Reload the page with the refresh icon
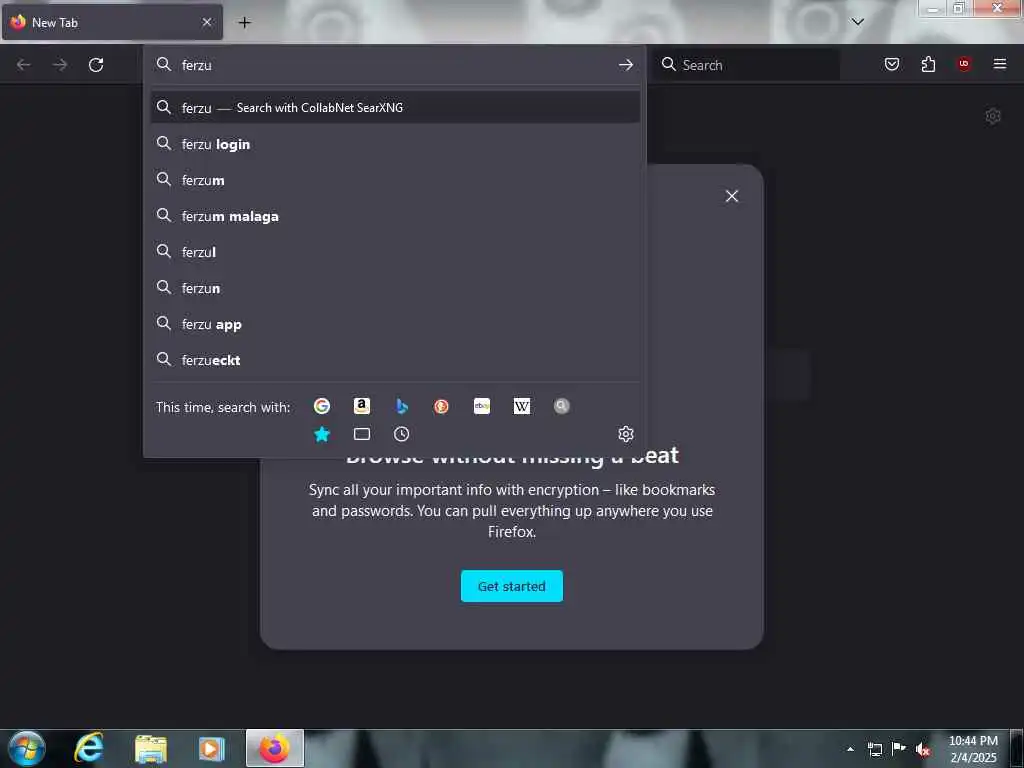The width and height of the screenshot is (1024, 768). pyautogui.click(x=96, y=65)
